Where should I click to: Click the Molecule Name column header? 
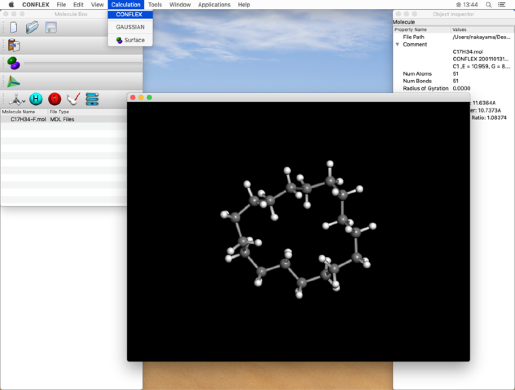[18, 112]
